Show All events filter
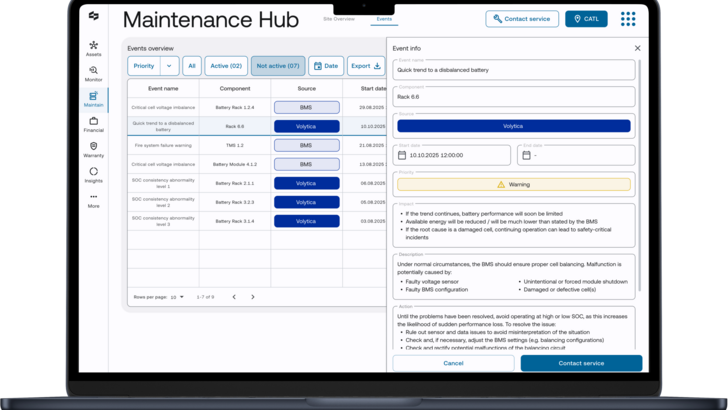This screenshot has height=410, width=728. (x=192, y=66)
